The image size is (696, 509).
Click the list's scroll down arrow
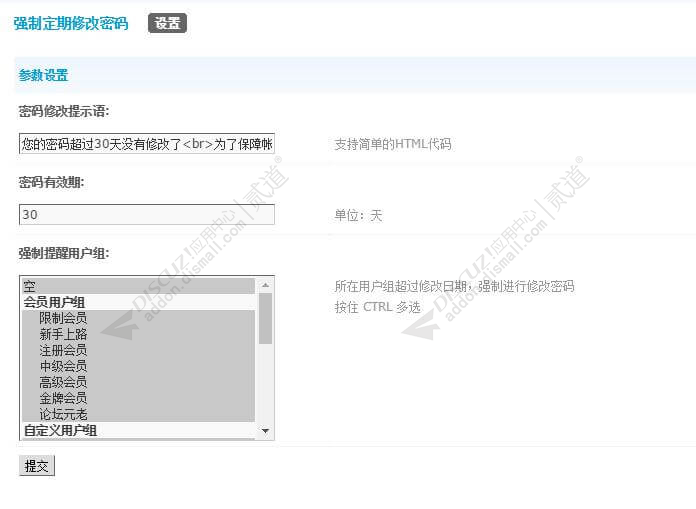click(265, 431)
